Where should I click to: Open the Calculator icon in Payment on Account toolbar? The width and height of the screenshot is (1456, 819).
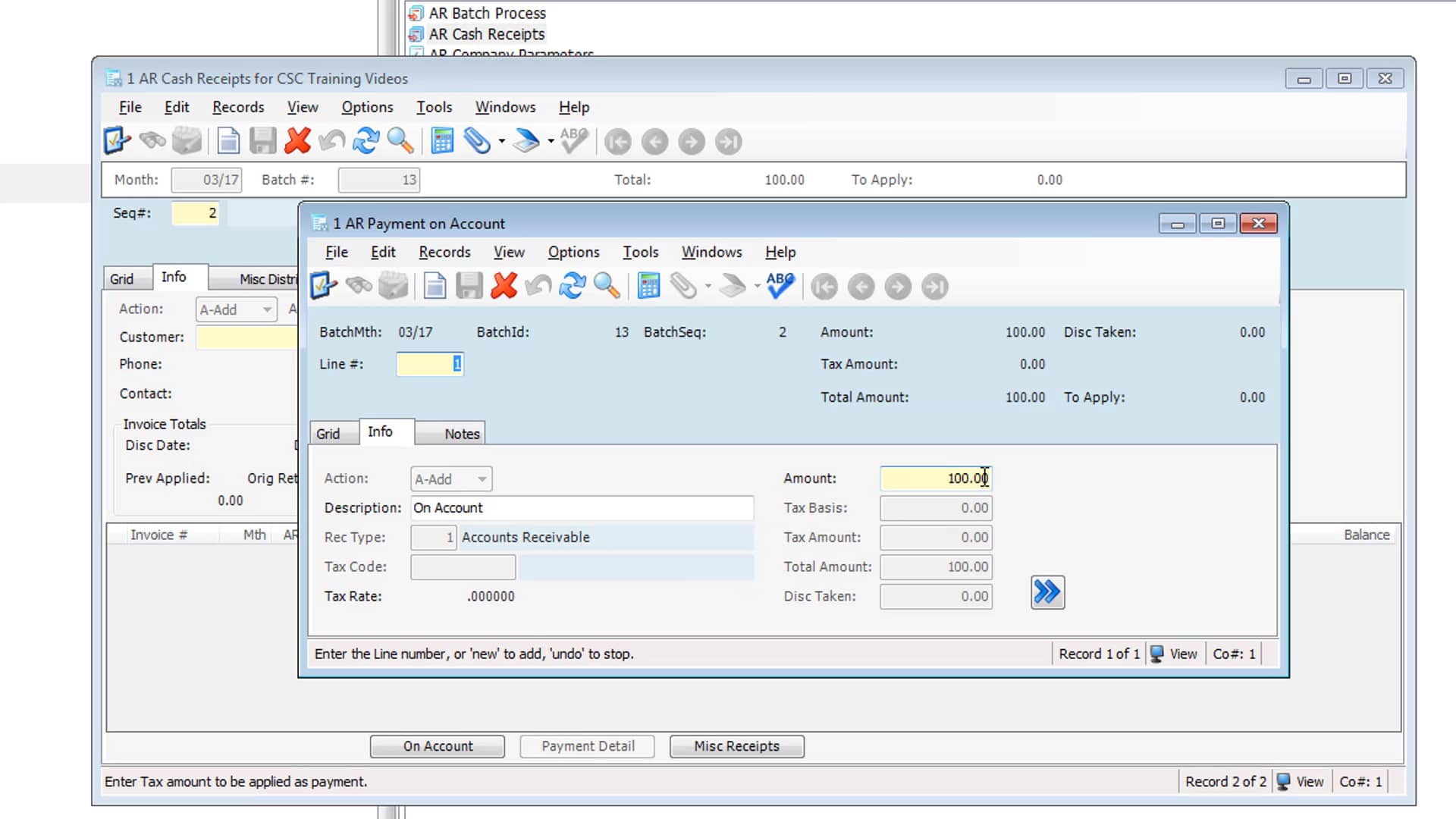click(x=648, y=287)
